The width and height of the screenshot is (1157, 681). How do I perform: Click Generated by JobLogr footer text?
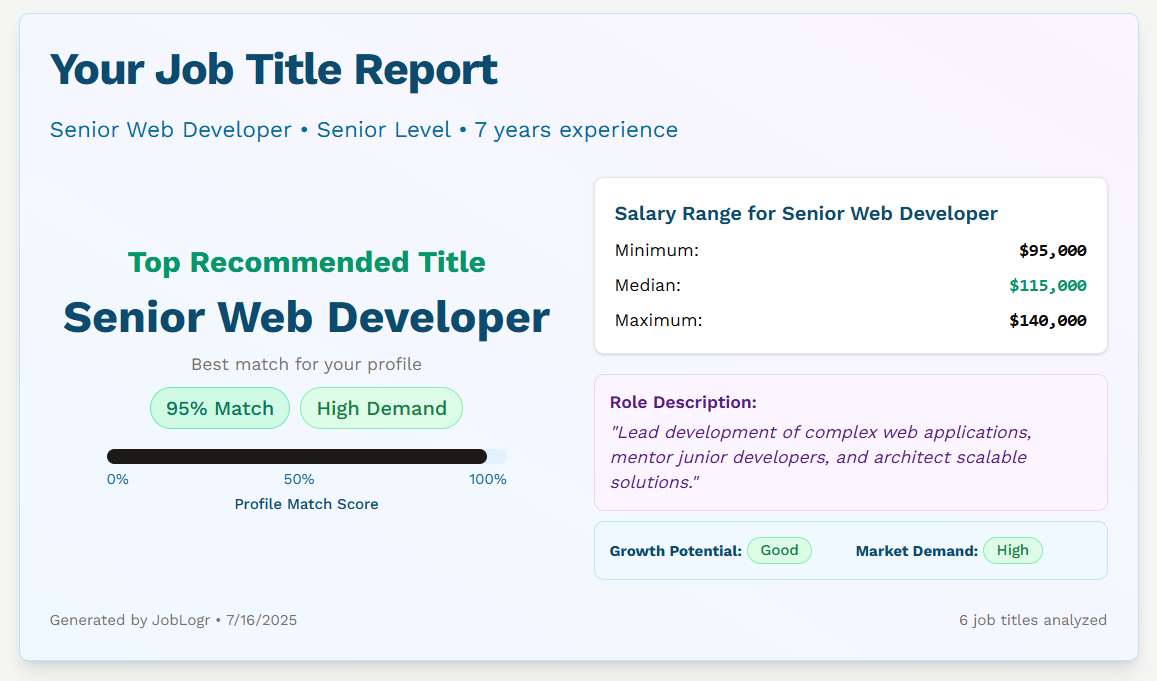173,619
